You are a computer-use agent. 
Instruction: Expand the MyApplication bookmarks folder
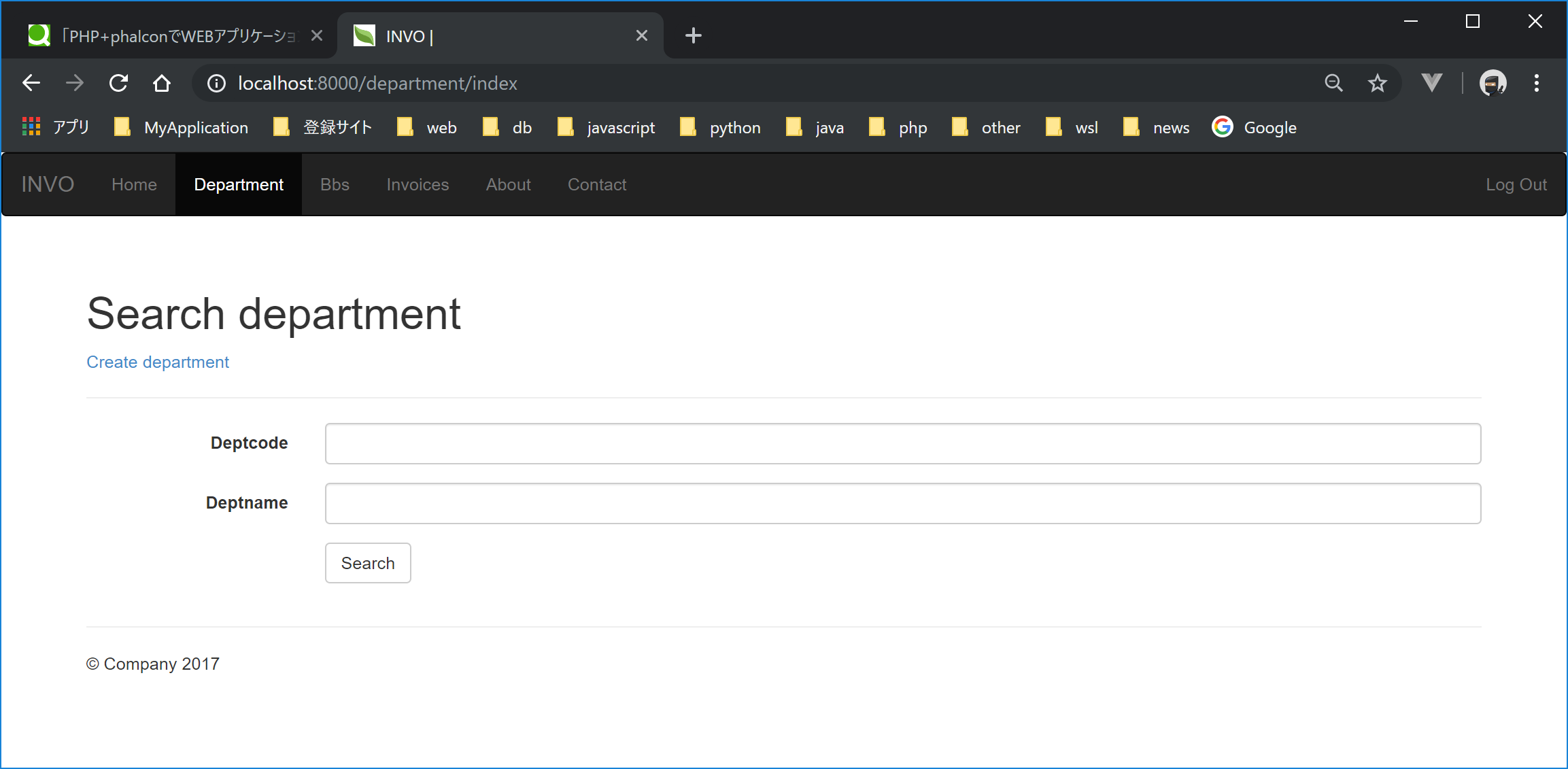click(x=181, y=127)
